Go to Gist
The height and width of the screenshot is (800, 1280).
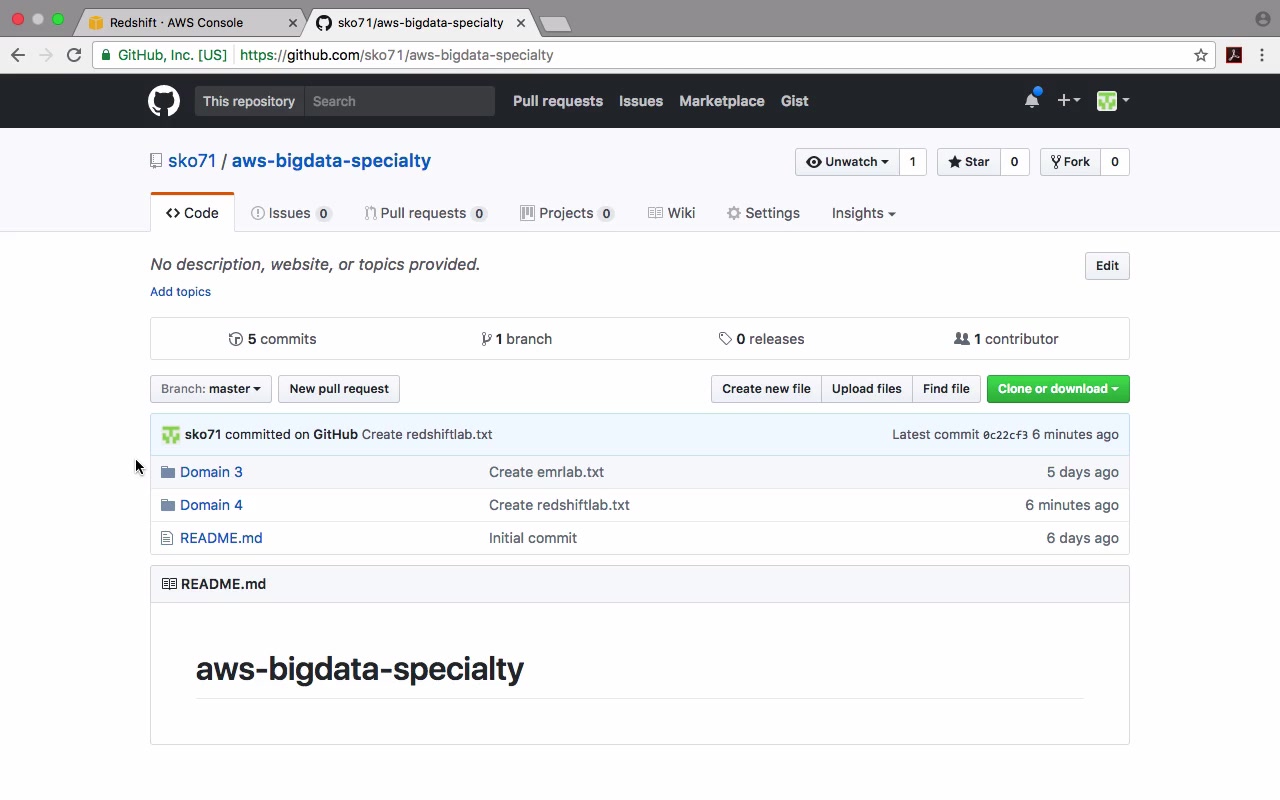[795, 101]
